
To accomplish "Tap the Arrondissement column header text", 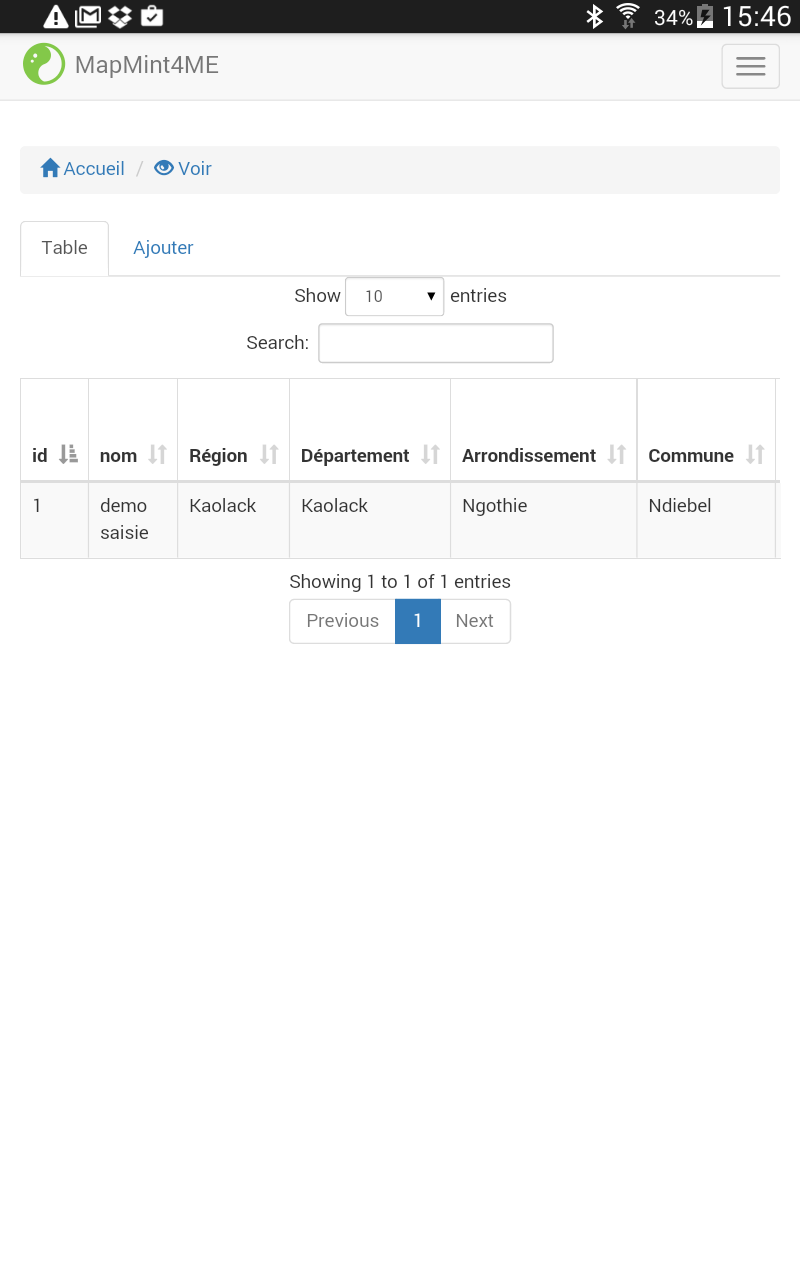I will click(x=529, y=456).
